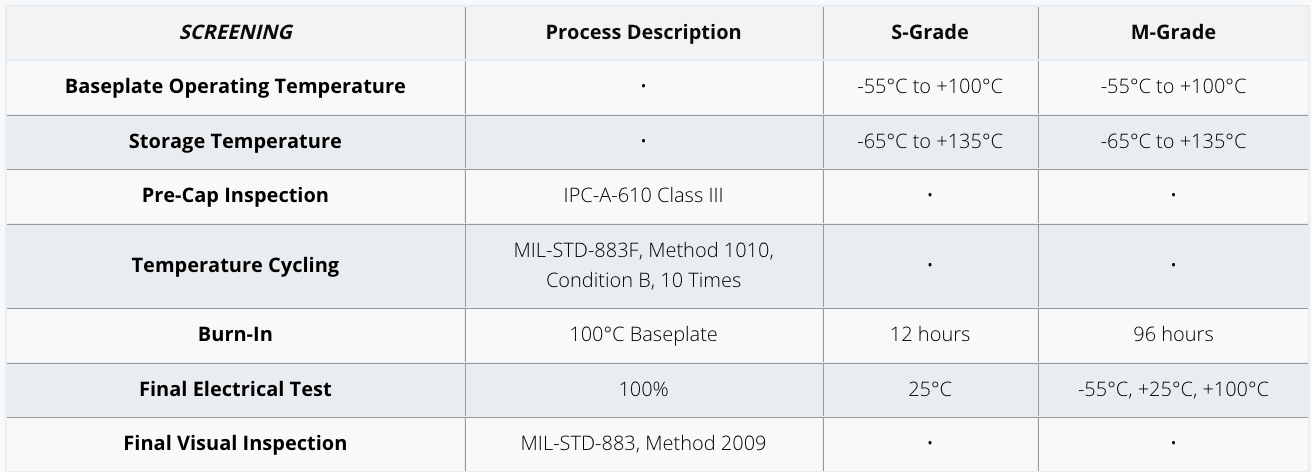Click the SCREENING column header

tap(235, 32)
